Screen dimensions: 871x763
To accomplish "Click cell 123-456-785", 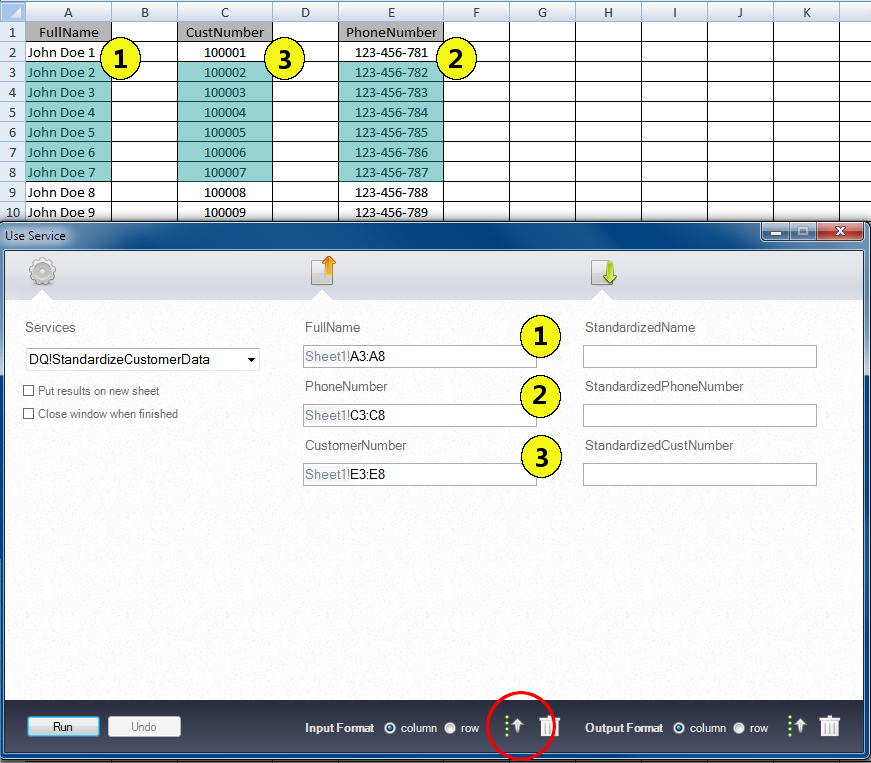I will tap(391, 132).
